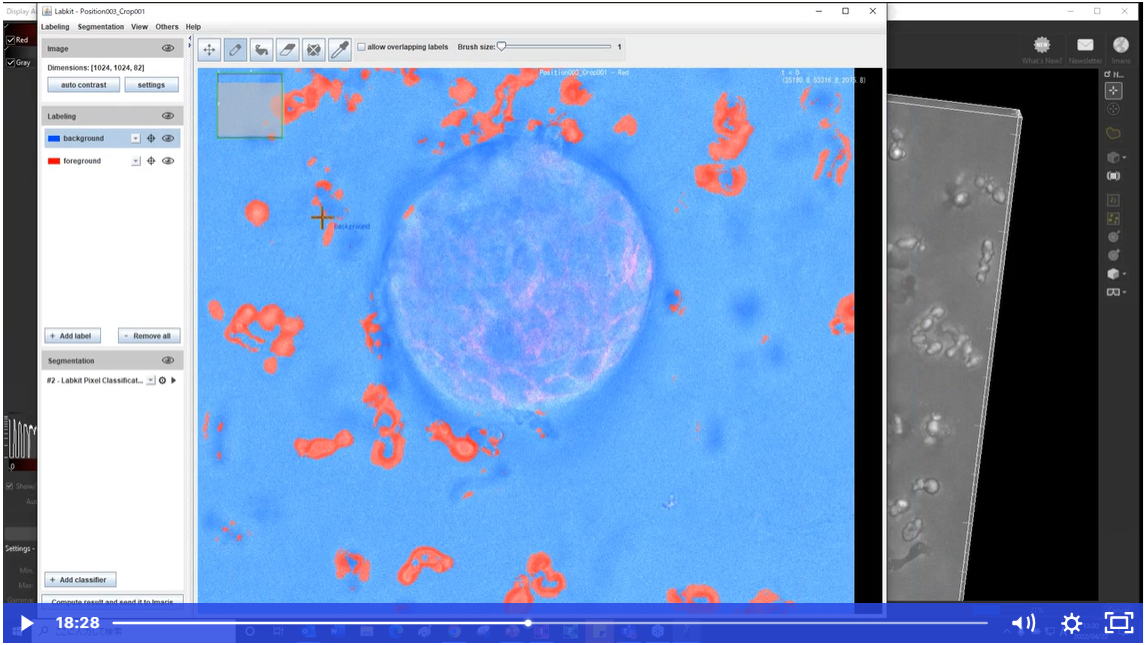Toggle visibility of the background label
The width and height of the screenshot is (1145, 645).
tap(168, 139)
